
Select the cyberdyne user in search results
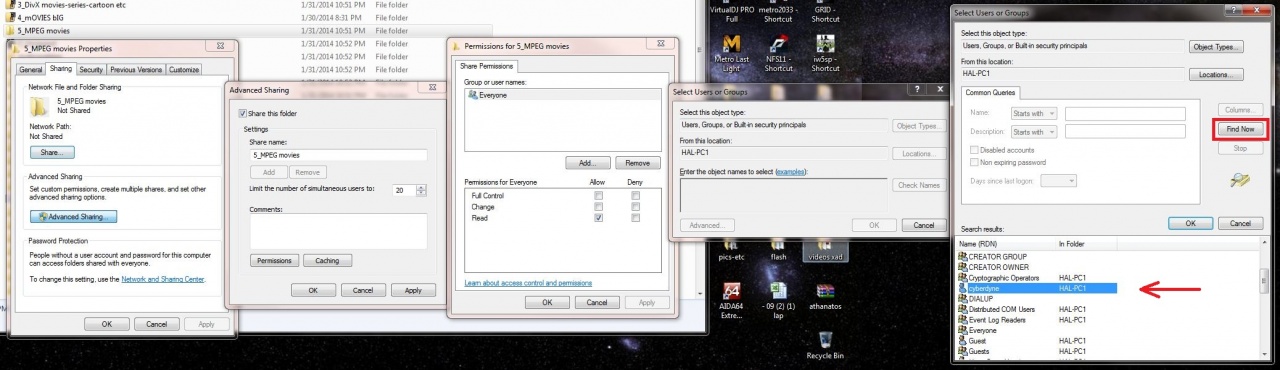pyautogui.click(x=1036, y=288)
